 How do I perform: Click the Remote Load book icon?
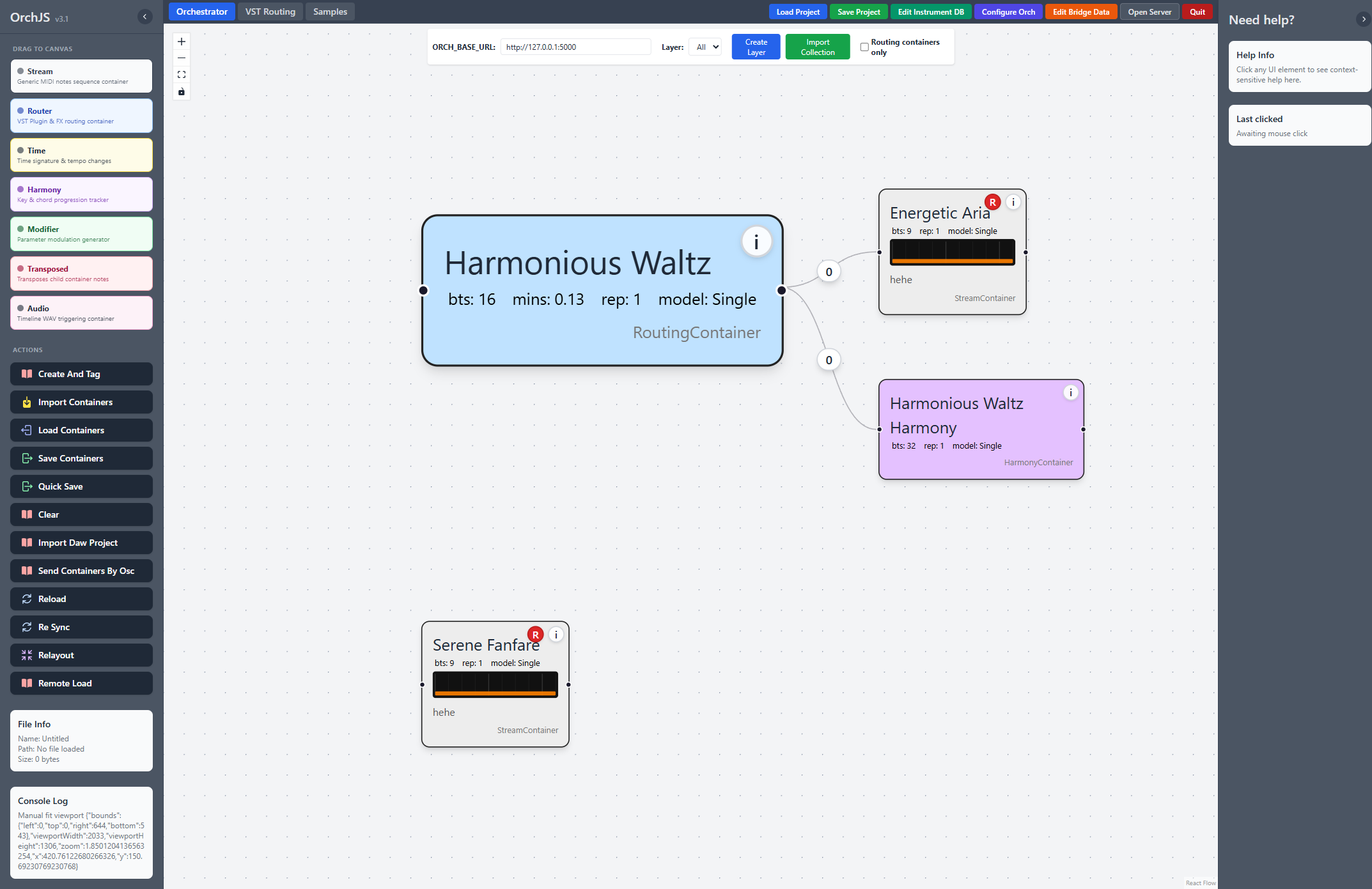[x=27, y=683]
